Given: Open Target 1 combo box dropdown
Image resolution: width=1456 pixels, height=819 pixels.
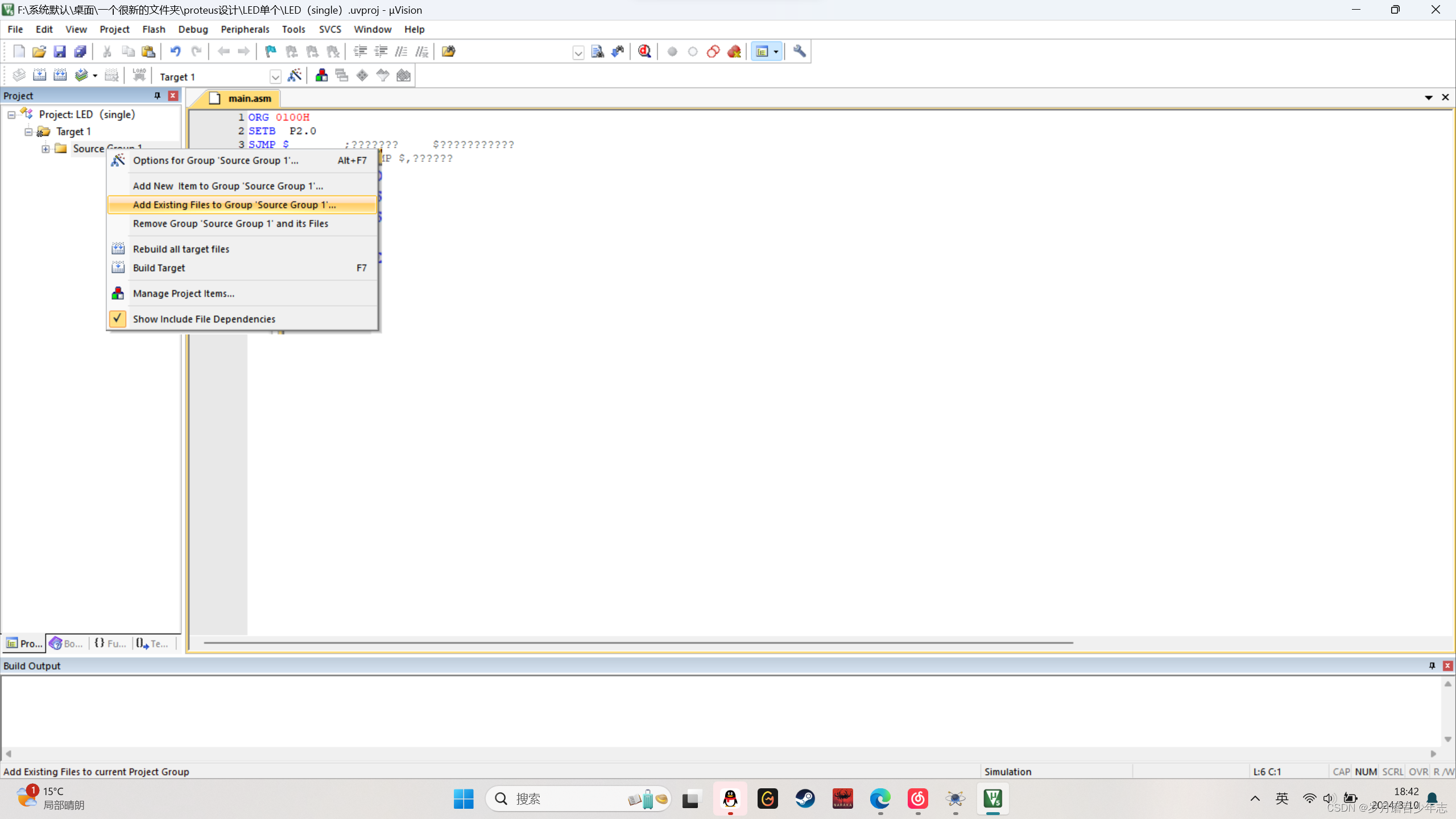Looking at the screenshot, I should pos(275,77).
